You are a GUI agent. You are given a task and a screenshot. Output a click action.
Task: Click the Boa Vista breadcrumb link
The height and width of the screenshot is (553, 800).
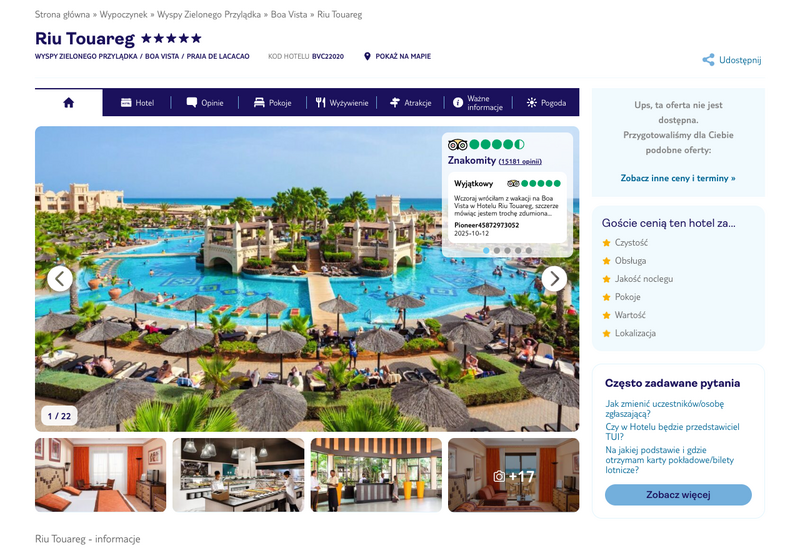(x=289, y=14)
